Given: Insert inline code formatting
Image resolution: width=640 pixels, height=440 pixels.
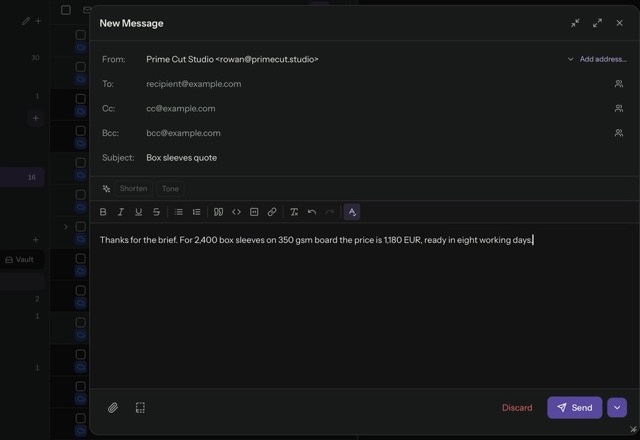Looking at the screenshot, I should [236, 212].
